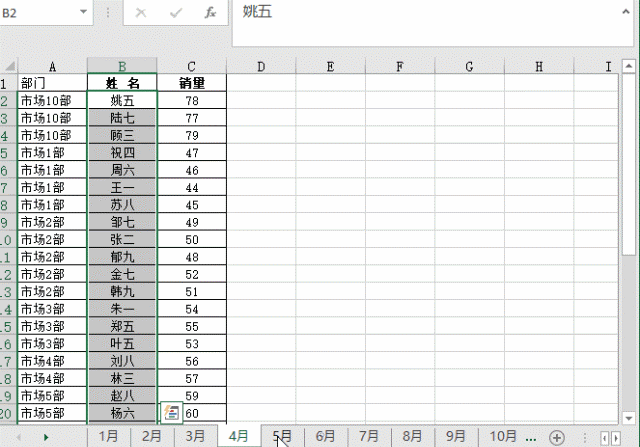Open the Quick Analysis icon near cell C20
Image resolution: width=640 pixels, height=447 pixels.
pyautogui.click(x=170, y=412)
